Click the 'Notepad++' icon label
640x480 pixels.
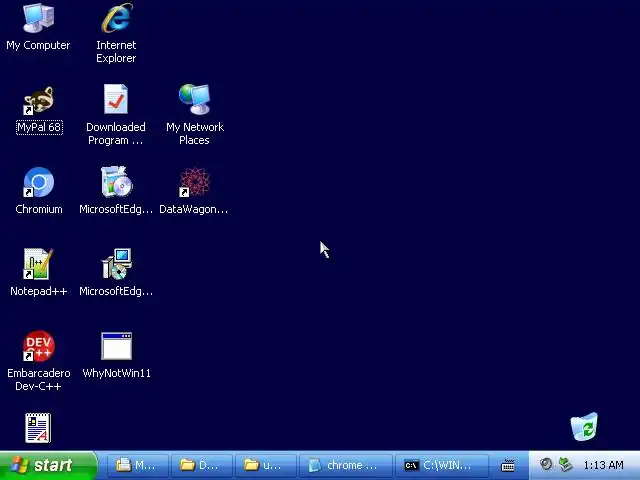(x=39, y=291)
